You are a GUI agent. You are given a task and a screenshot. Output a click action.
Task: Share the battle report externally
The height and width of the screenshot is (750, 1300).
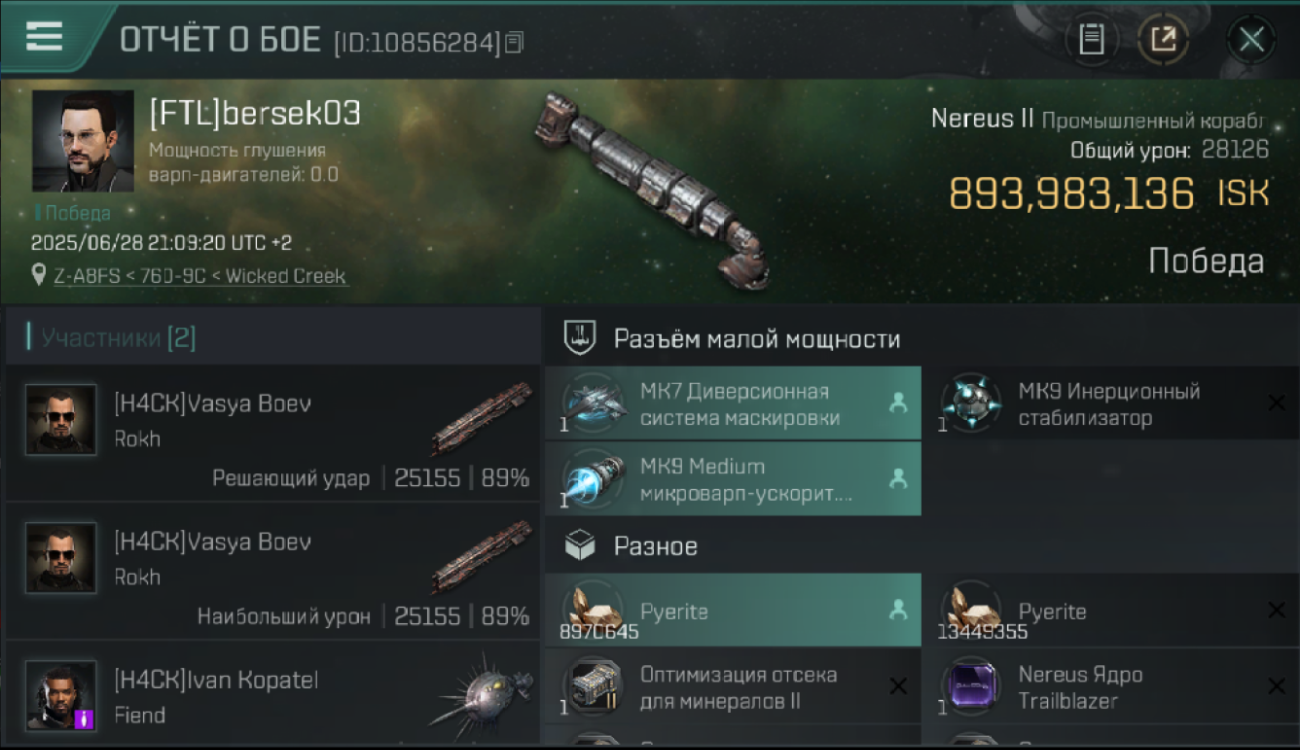(x=1163, y=40)
